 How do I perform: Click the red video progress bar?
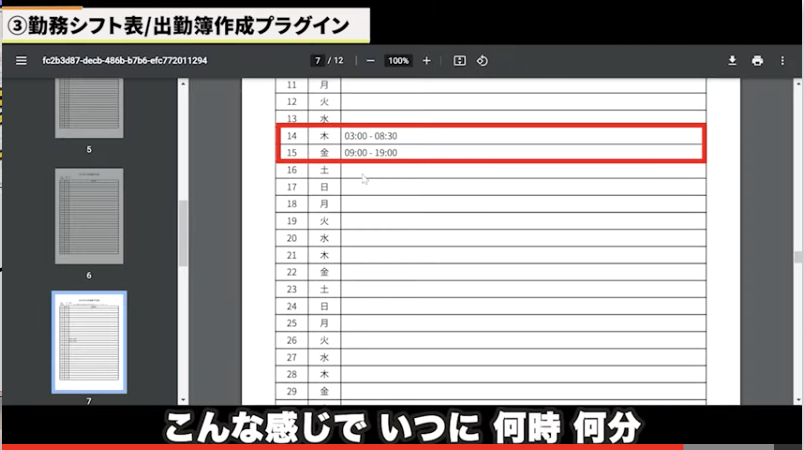(340, 446)
